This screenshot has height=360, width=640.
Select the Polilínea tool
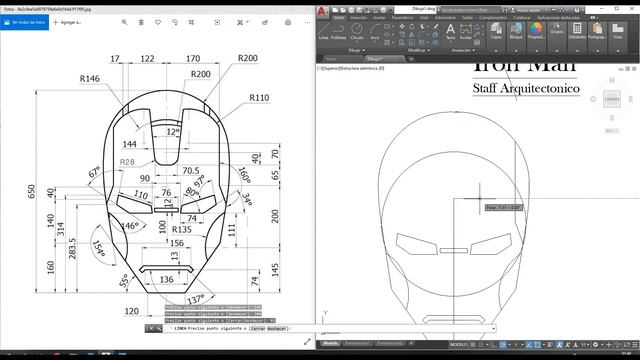click(338, 31)
